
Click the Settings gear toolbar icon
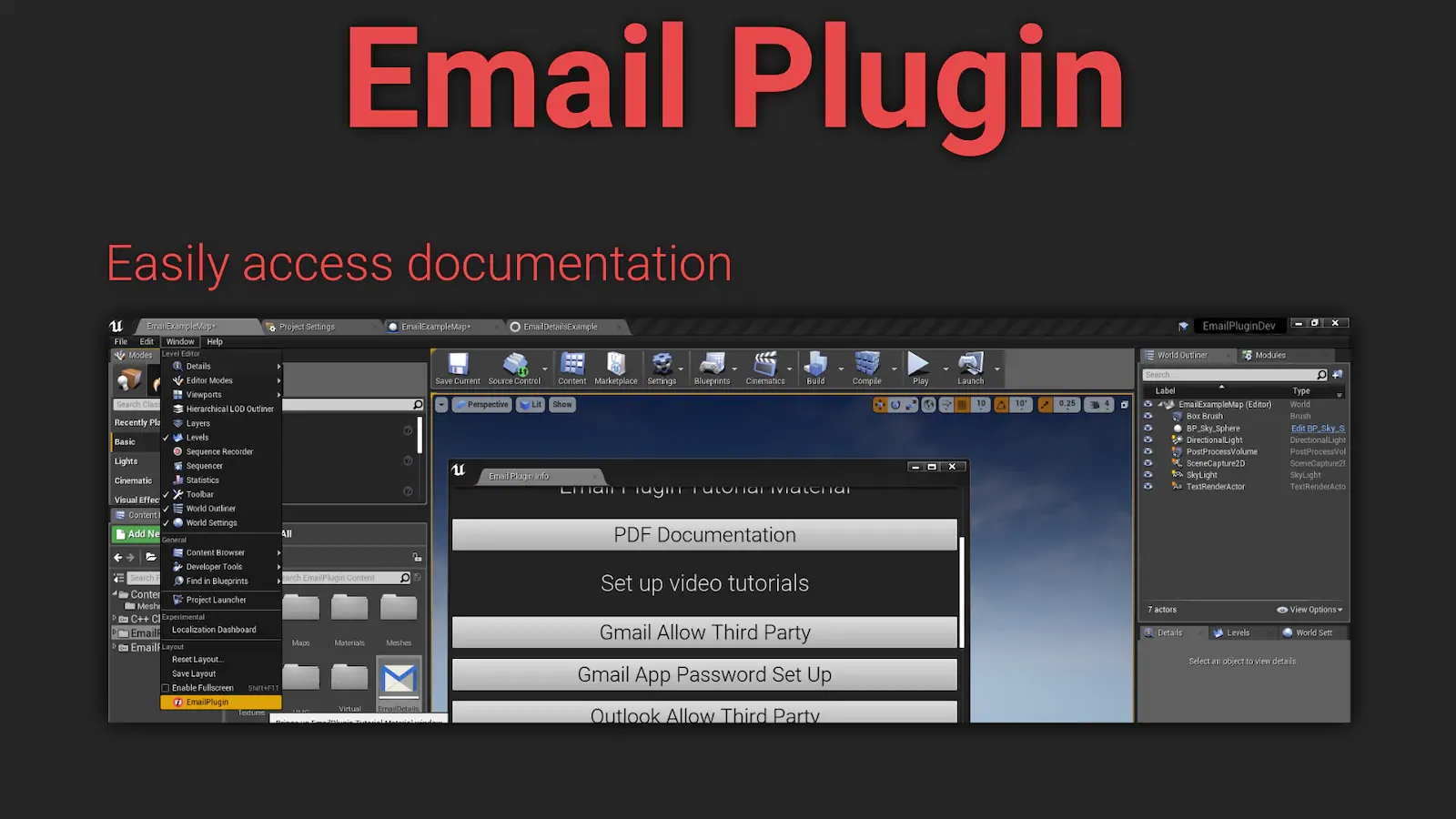[662, 364]
